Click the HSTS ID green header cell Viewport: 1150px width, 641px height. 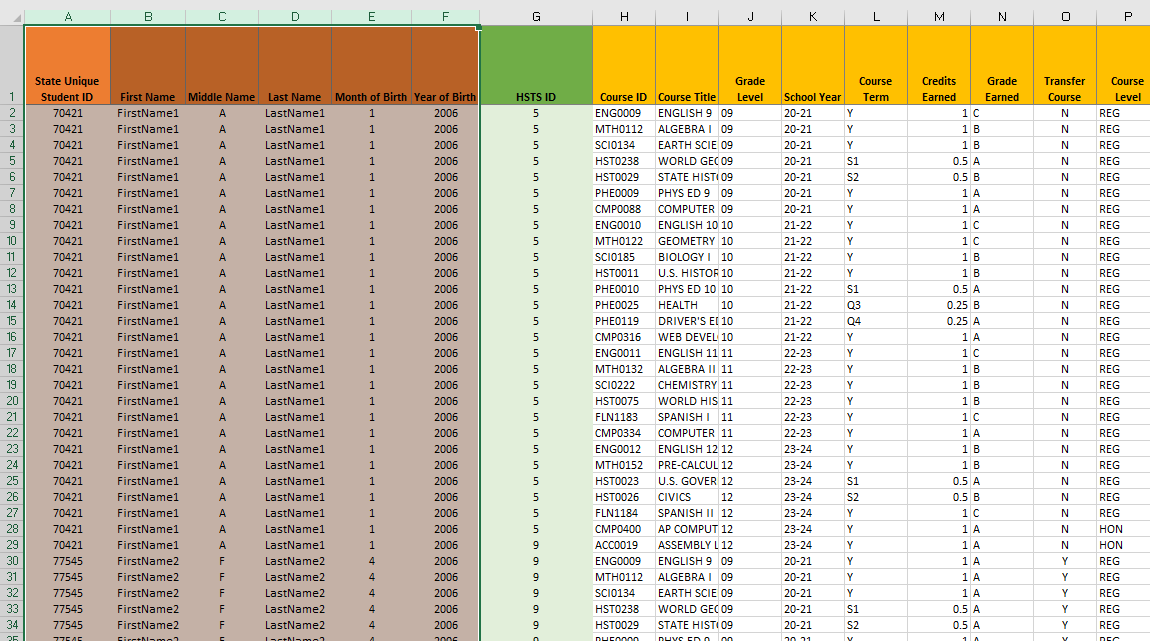pos(536,65)
